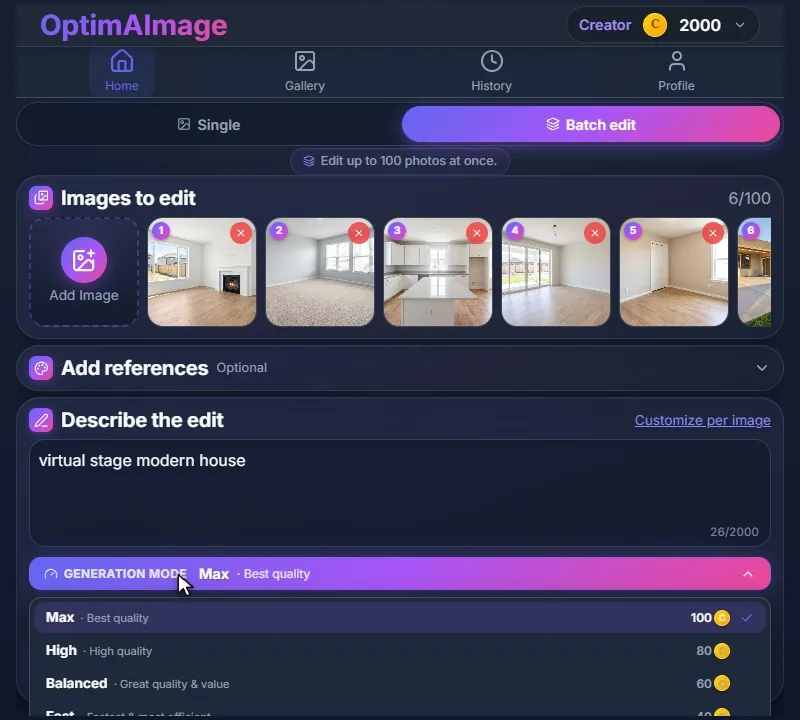Open the History tab
800x720 pixels.
click(x=491, y=71)
